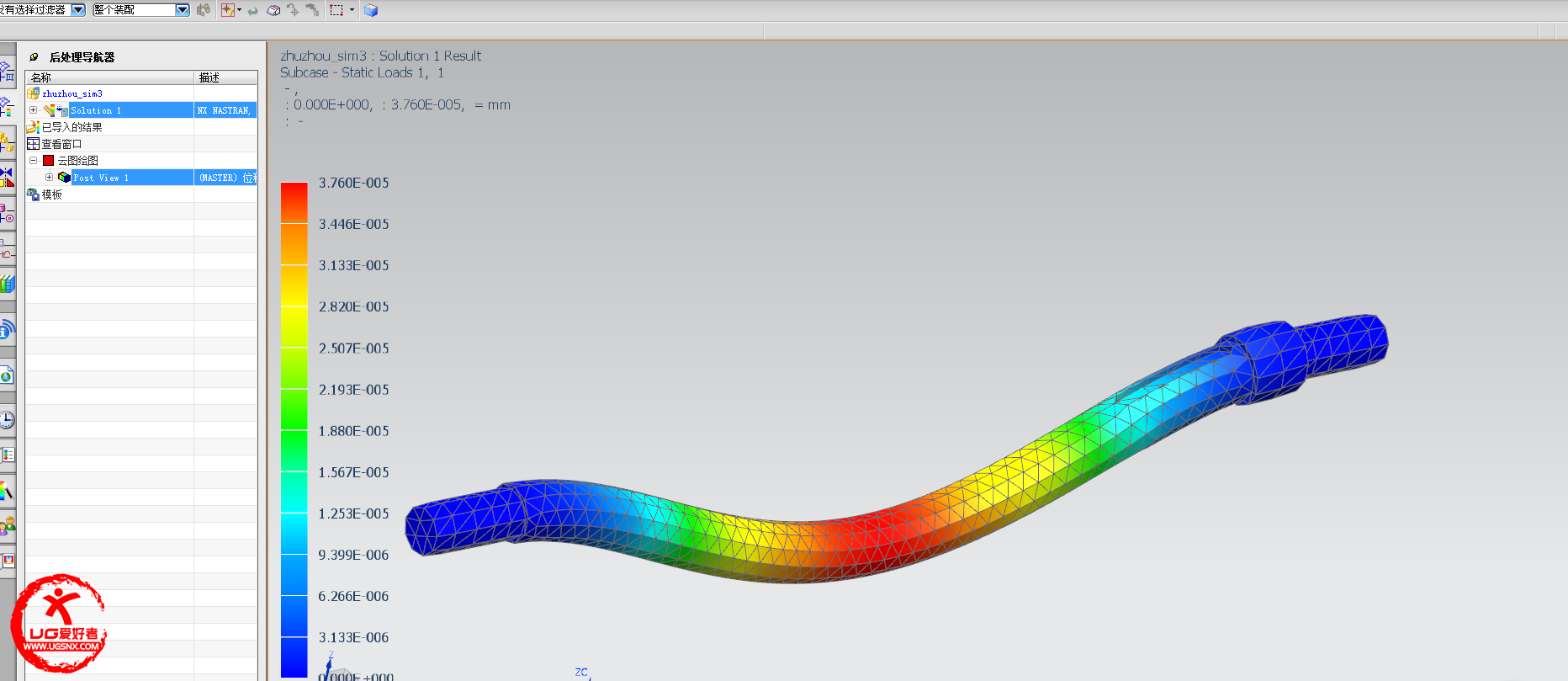The image size is (1568, 681).
Task: Click the red top band of the legend
Action: pos(294,203)
